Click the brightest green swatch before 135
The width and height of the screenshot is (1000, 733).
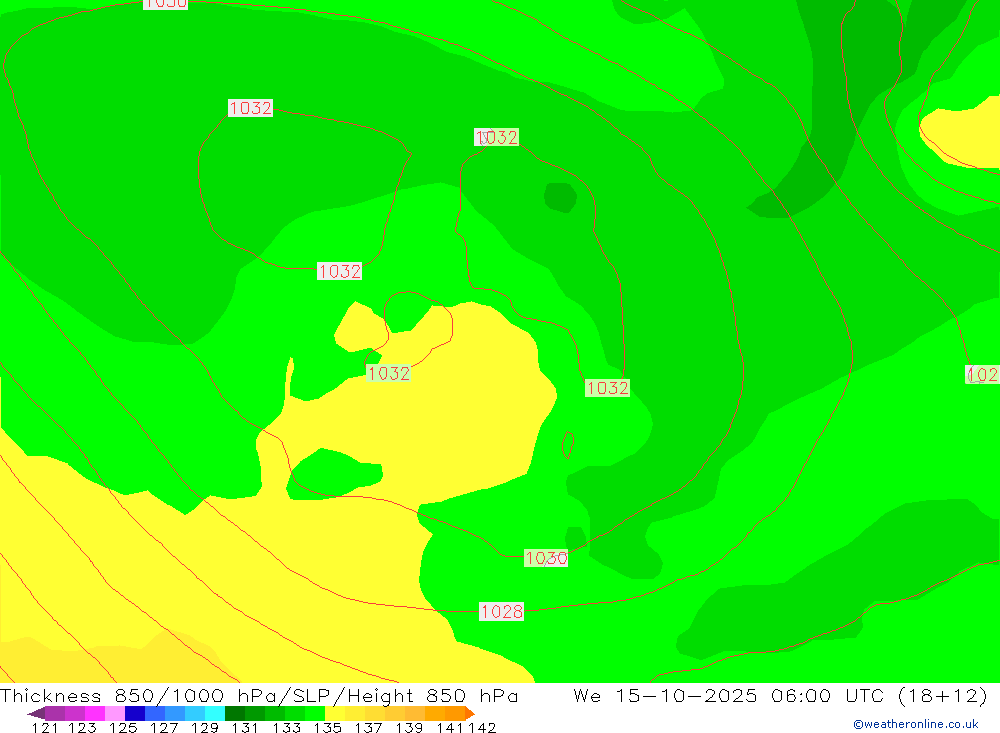coord(315,713)
